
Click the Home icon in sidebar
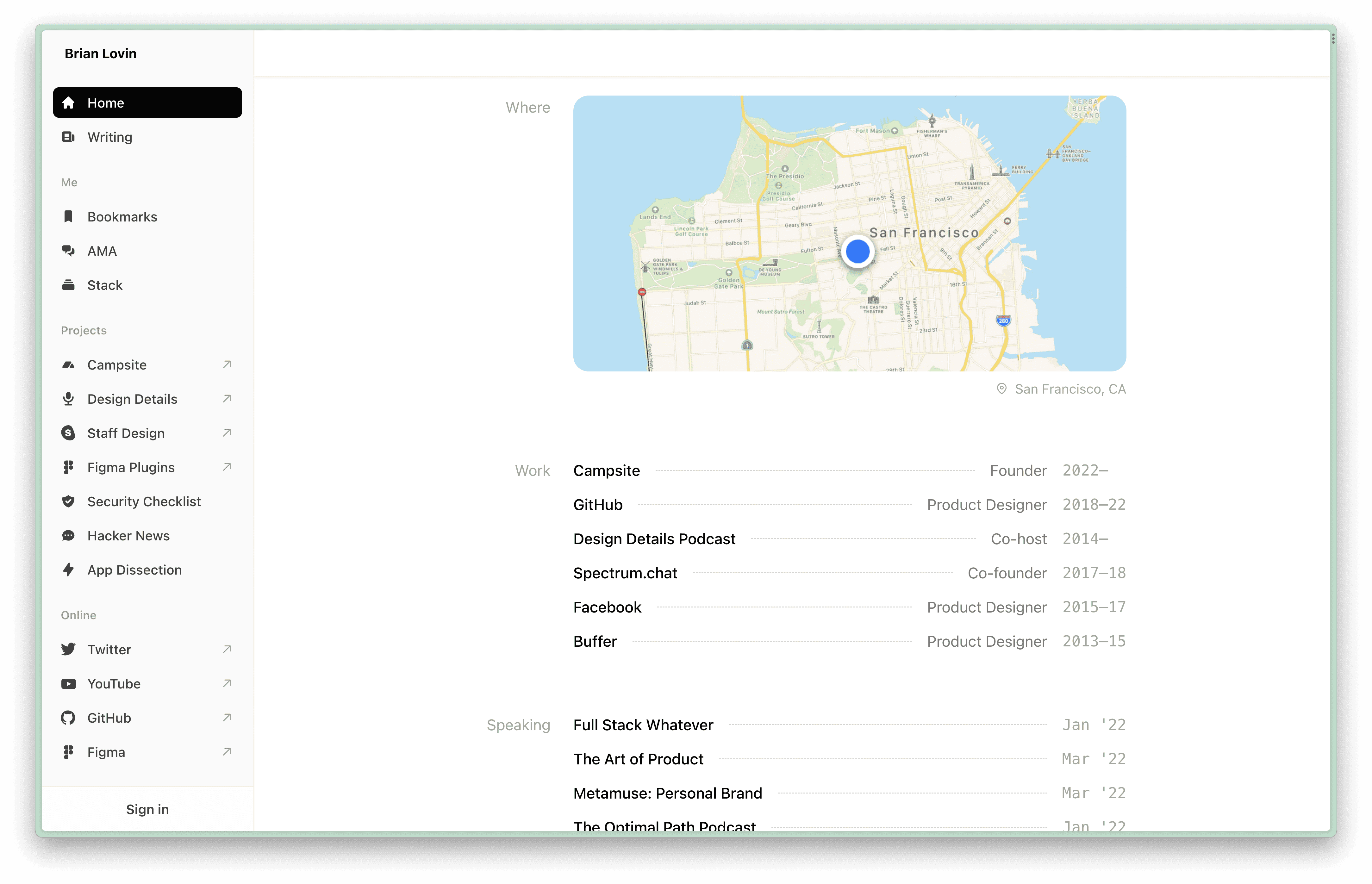click(68, 103)
